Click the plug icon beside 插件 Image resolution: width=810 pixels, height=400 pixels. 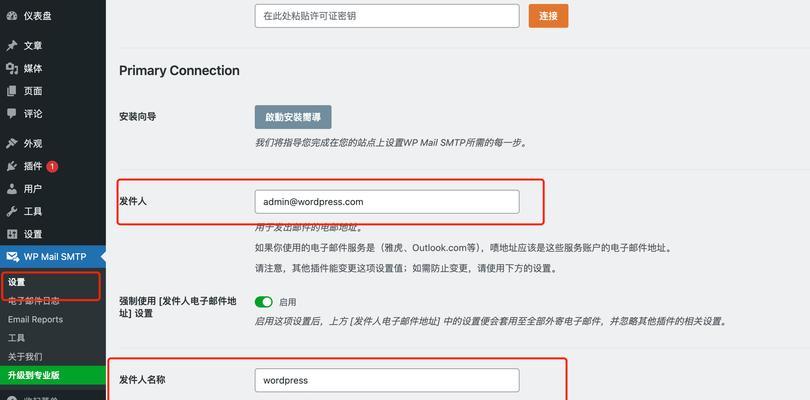point(11,166)
